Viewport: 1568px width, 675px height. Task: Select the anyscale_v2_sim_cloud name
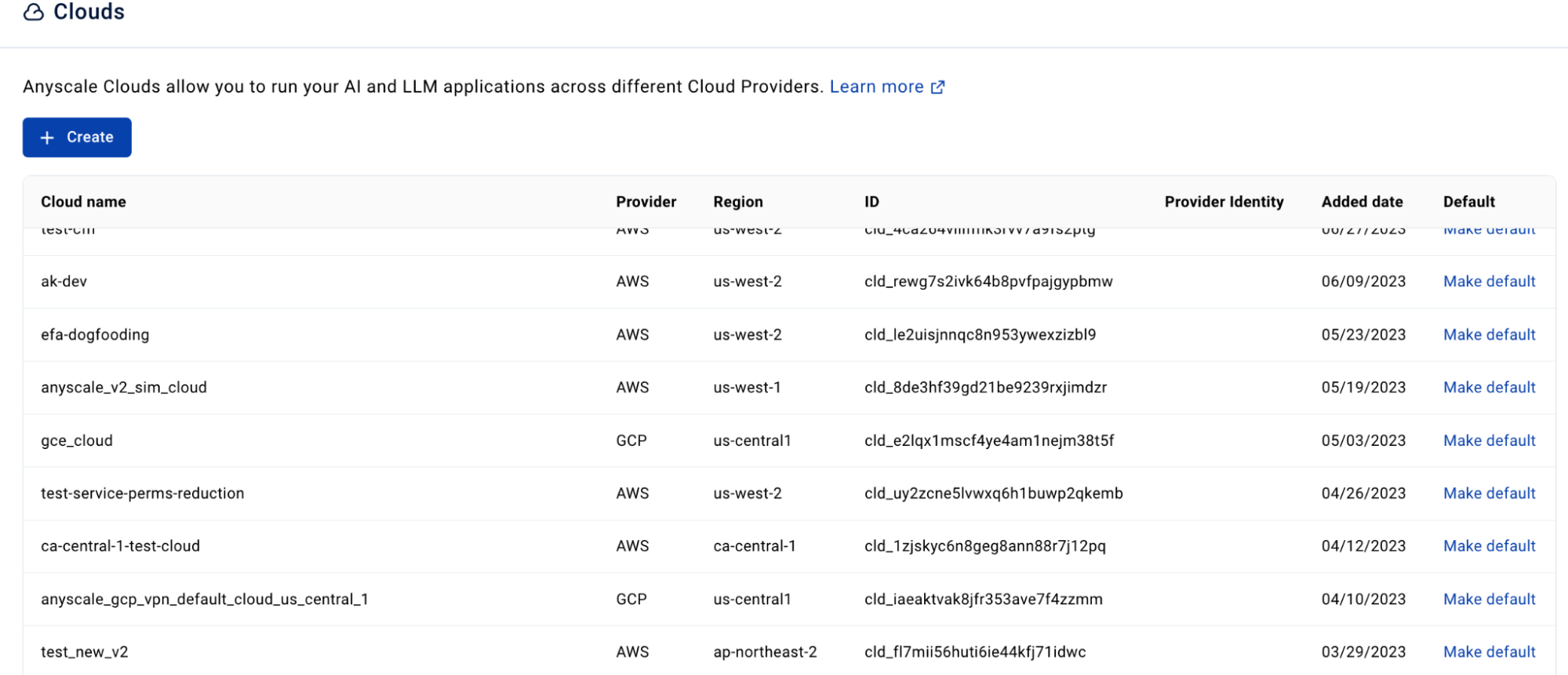pos(124,387)
